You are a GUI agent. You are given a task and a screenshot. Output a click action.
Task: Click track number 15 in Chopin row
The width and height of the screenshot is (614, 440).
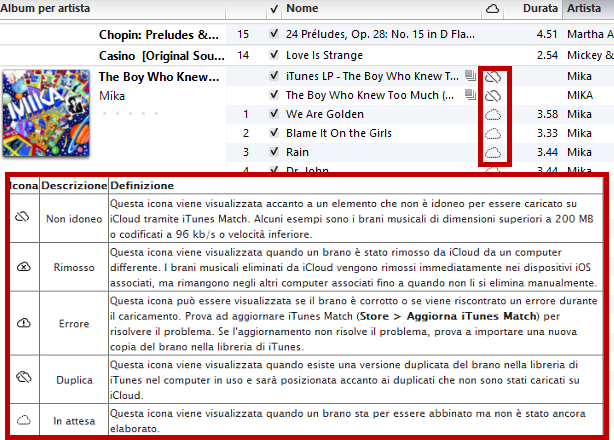243,34
